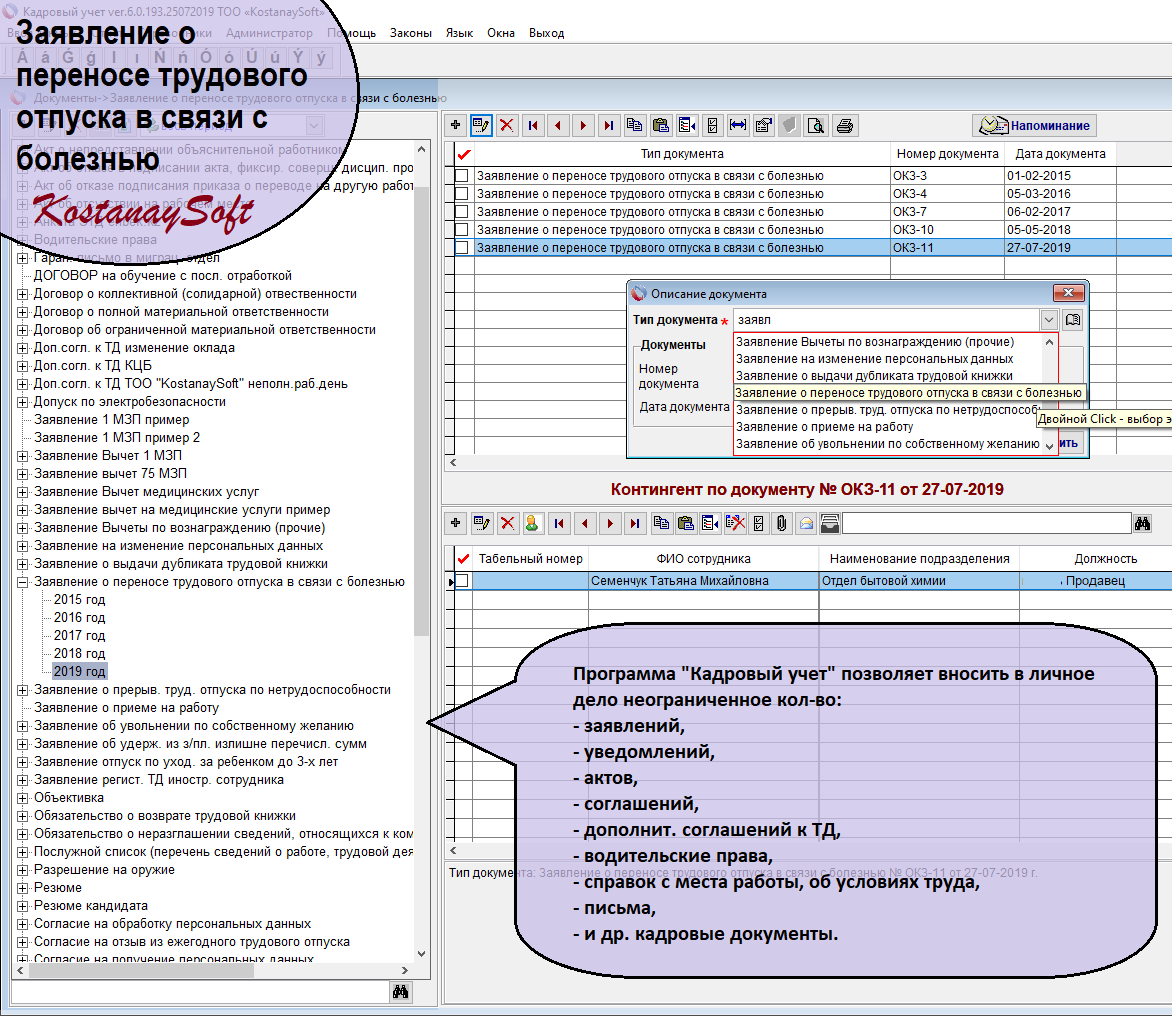The image size is (1172, 1016).
Task: Tick checkbox for document ОКЗ-4
Action: [x=462, y=194]
